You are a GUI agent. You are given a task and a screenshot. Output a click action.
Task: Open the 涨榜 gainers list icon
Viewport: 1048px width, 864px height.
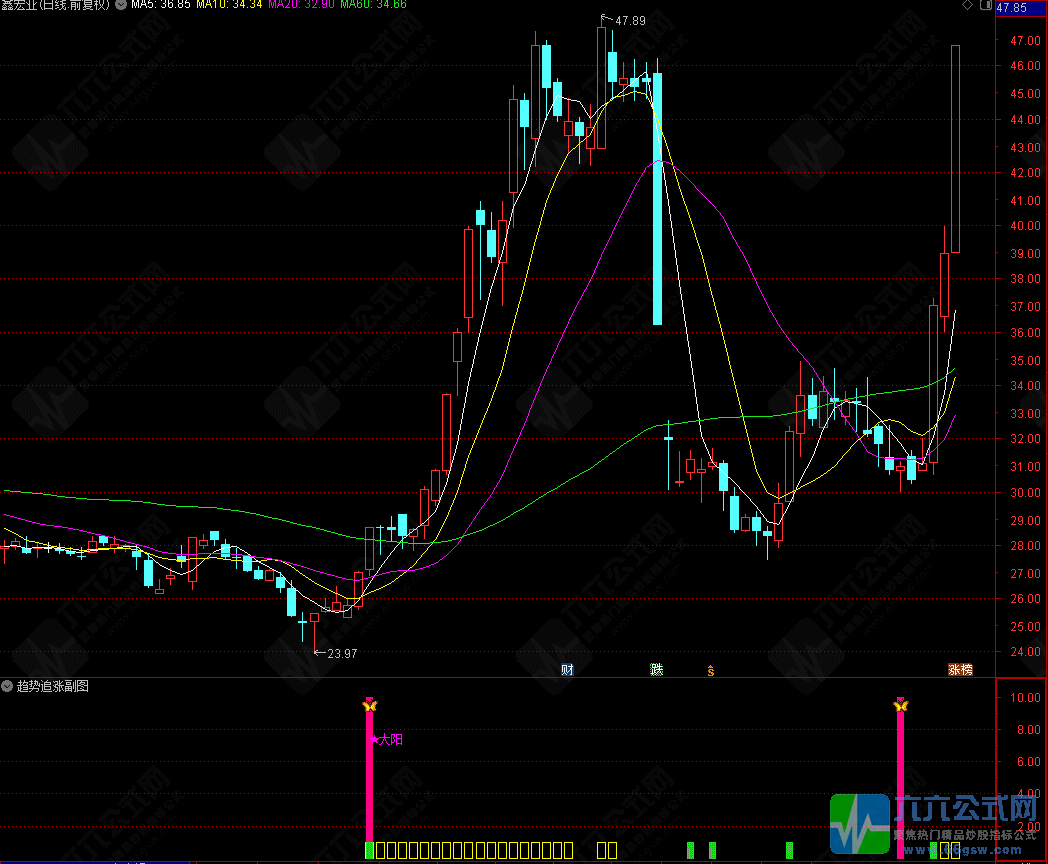click(x=960, y=670)
